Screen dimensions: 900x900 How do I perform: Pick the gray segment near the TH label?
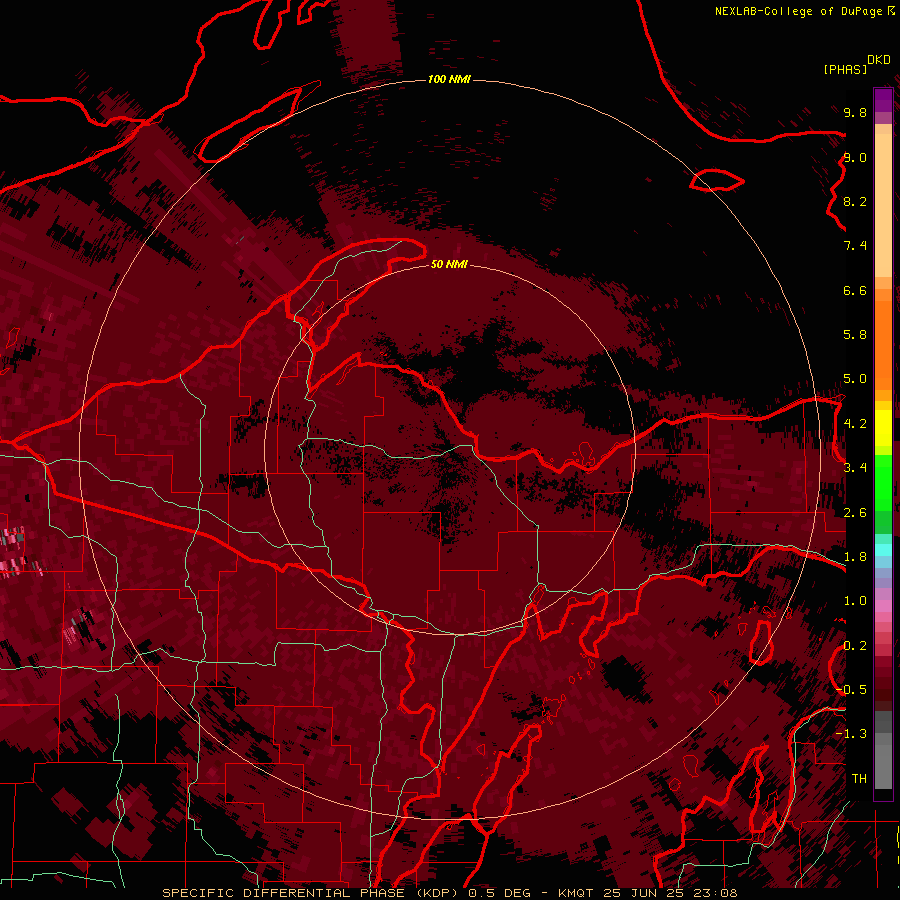click(x=883, y=766)
